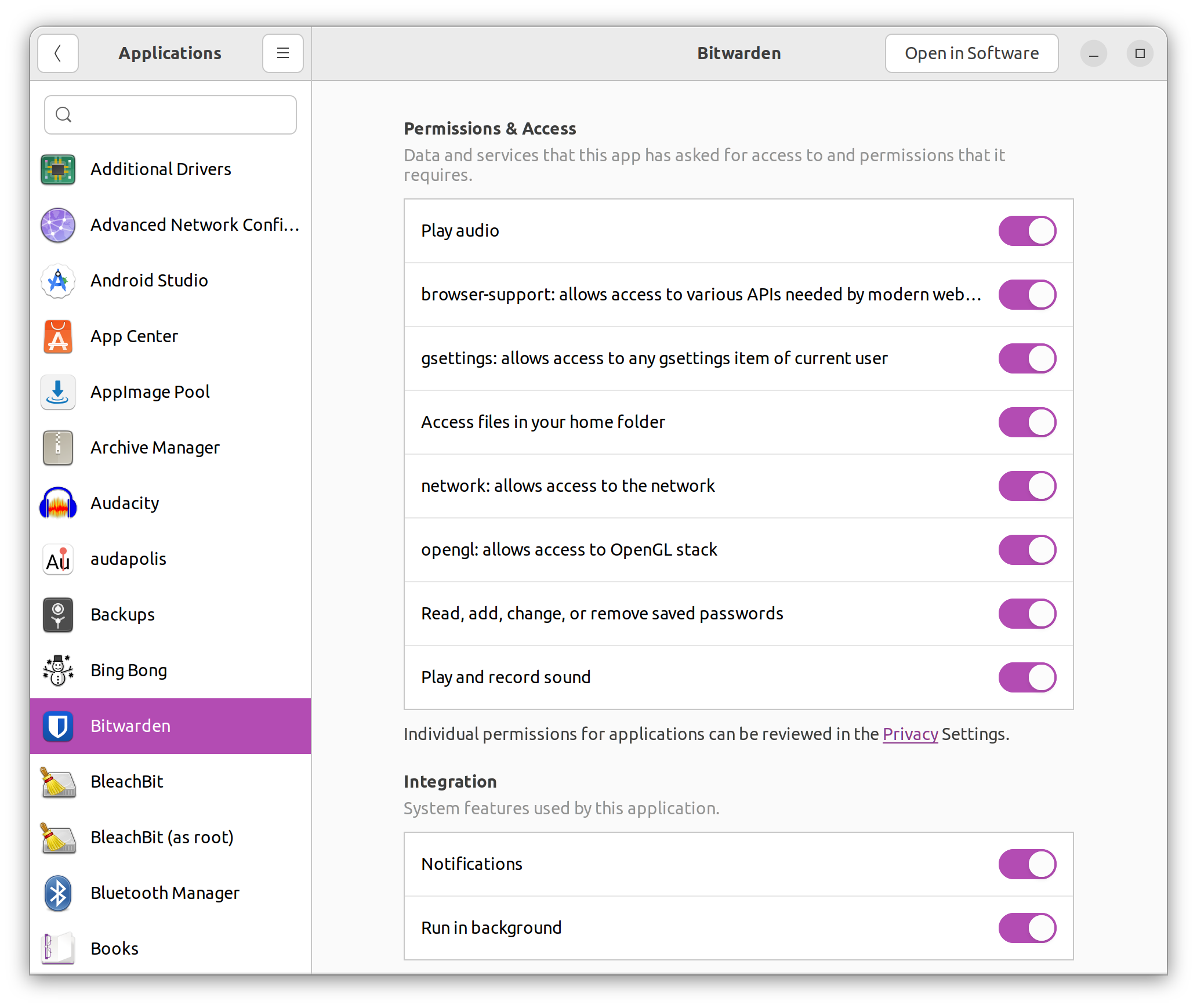Open the AppImage Pool download icon
1197x1008 pixels.
point(58,392)
